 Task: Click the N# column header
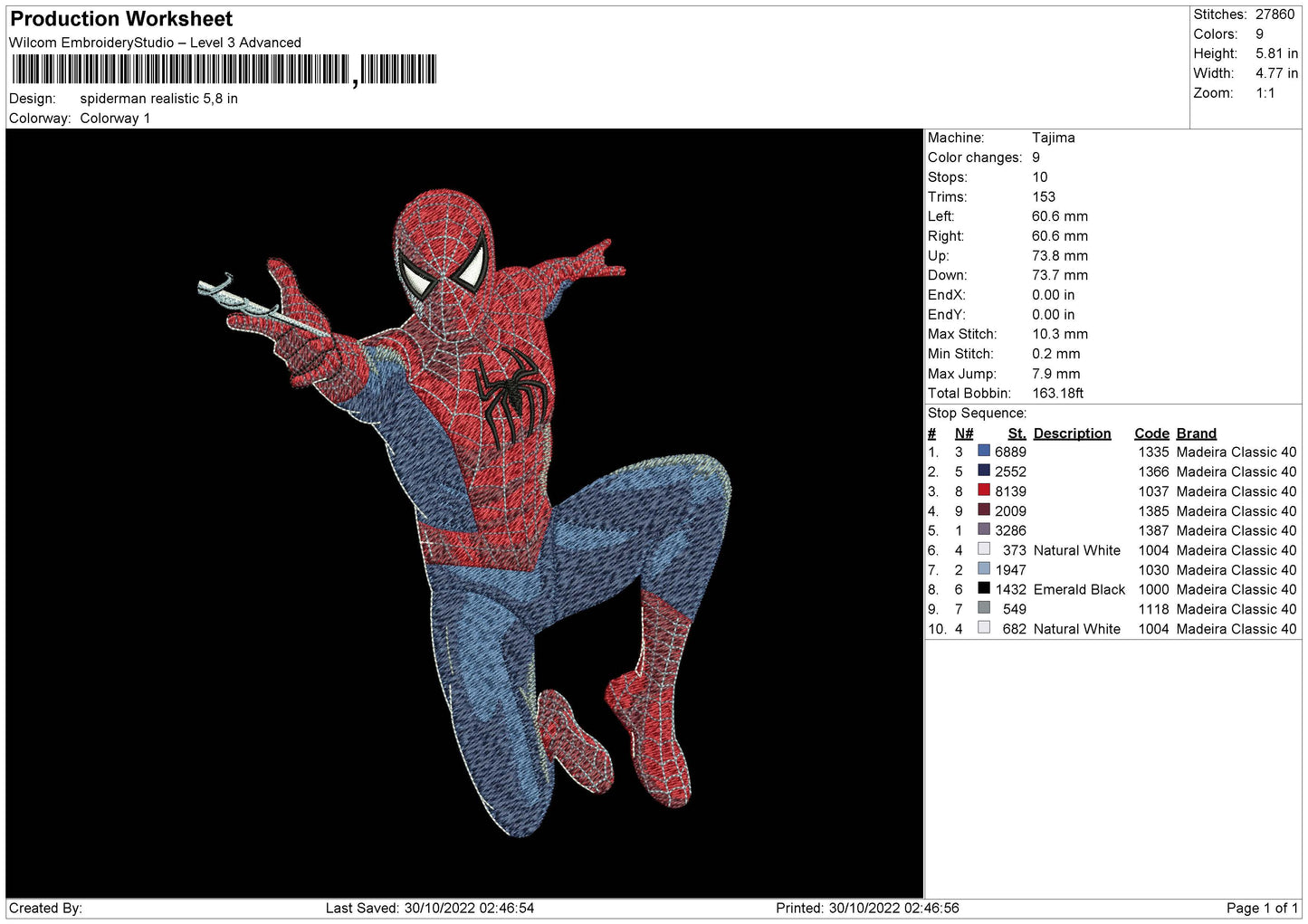[964, 433]
